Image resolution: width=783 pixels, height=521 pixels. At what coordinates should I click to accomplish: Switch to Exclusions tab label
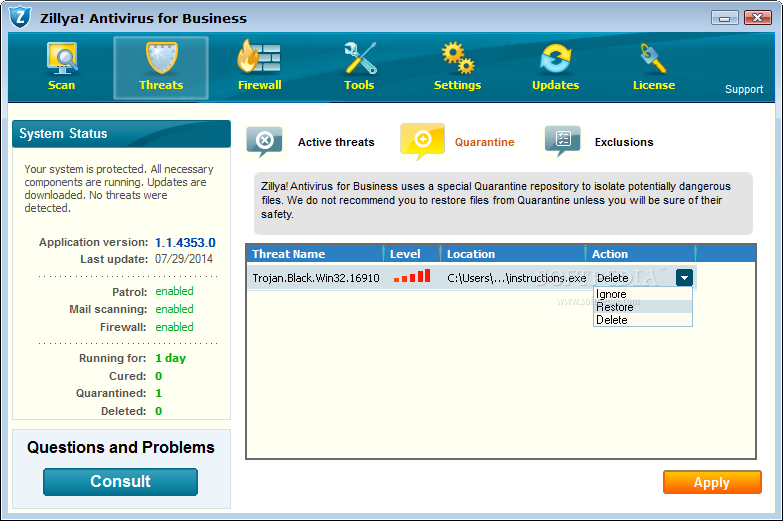624,142
